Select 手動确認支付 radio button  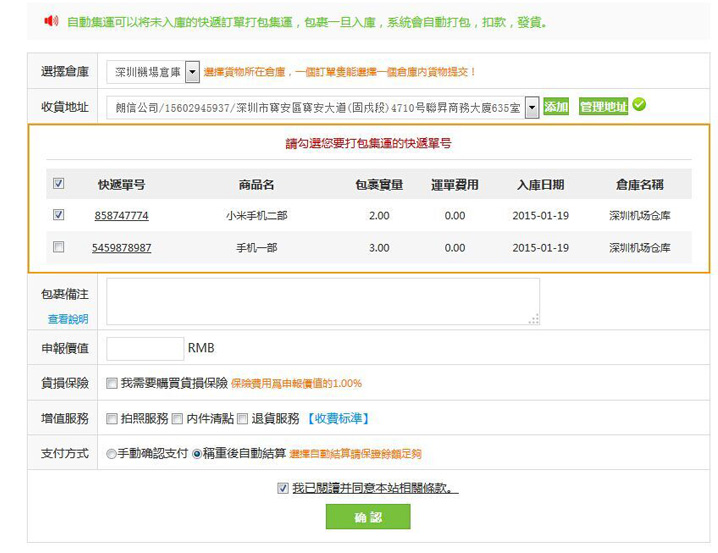(x=111, y=454)
